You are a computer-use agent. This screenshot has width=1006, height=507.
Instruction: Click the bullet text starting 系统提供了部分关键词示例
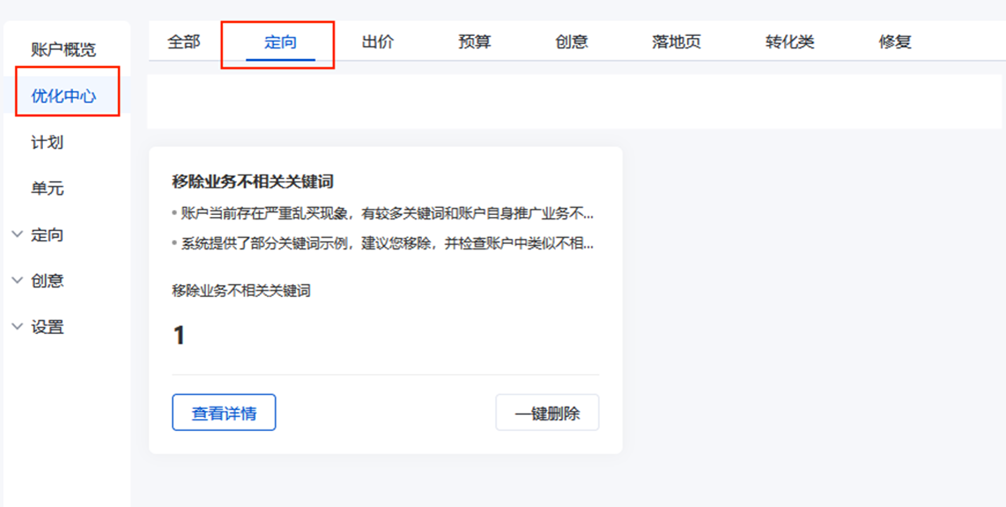click(387, 245)
